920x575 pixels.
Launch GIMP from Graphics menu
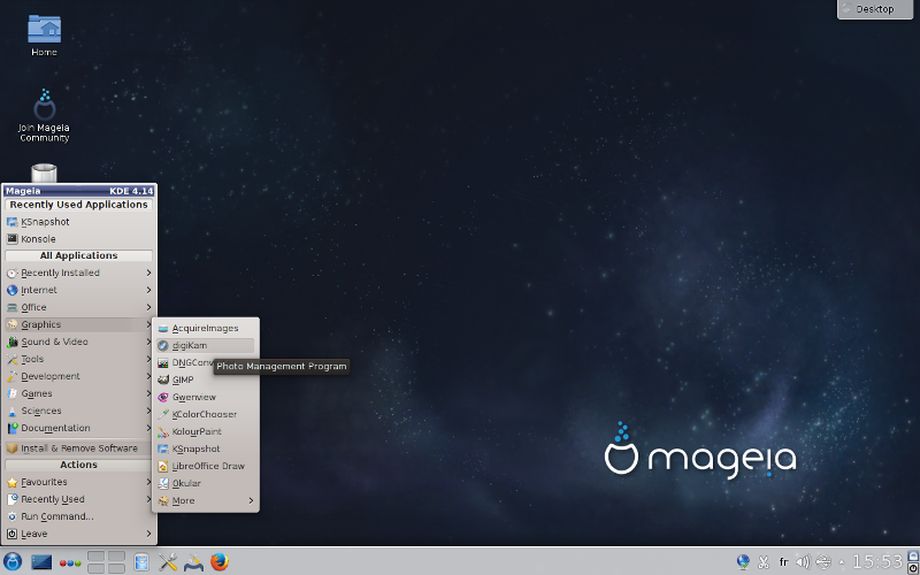click(x=183, y=380)
